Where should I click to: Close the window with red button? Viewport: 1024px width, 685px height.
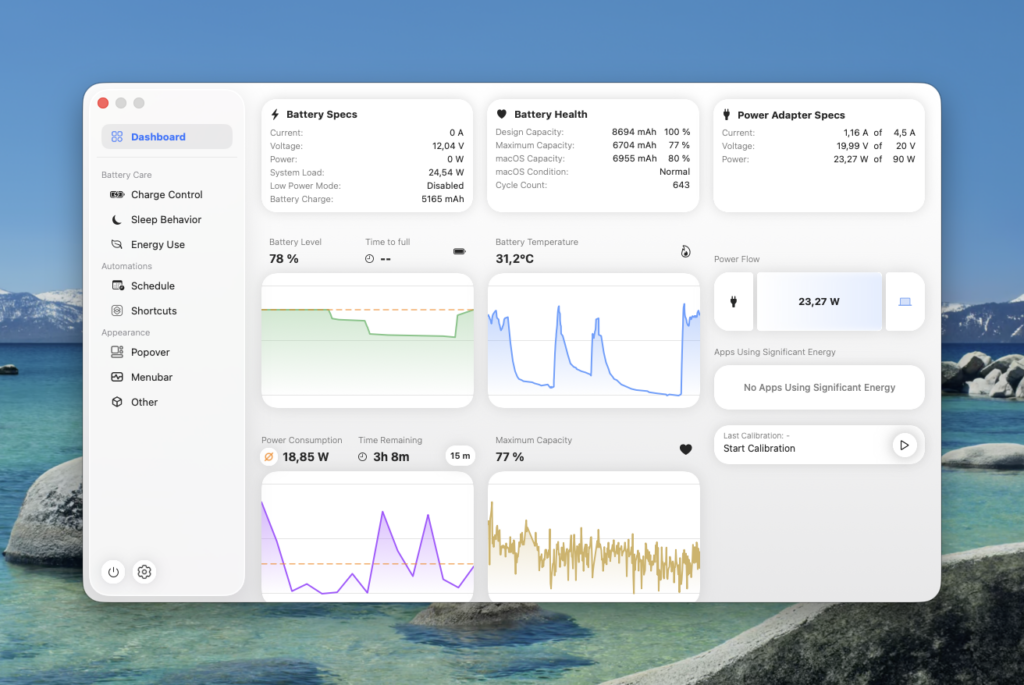pyautogui.click(x=103, y=103)
